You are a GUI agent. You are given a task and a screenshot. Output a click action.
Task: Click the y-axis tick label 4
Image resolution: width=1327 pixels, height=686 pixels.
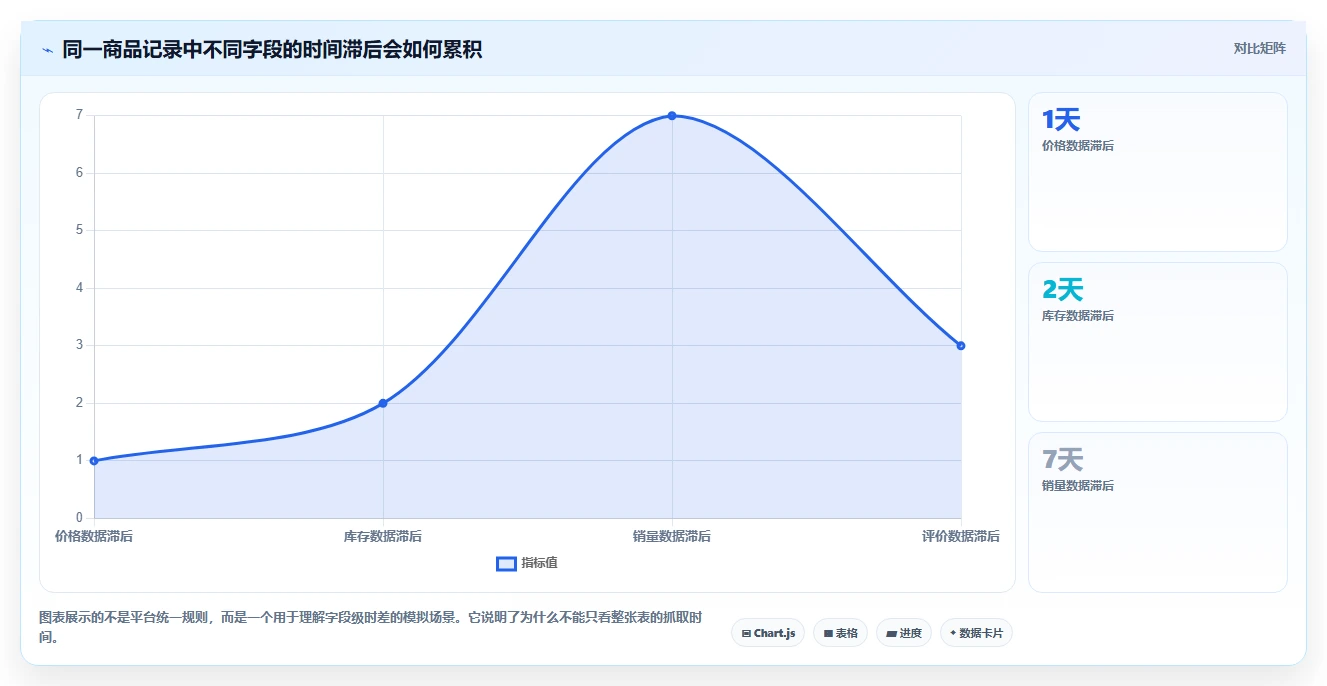[x=79, y=288]
